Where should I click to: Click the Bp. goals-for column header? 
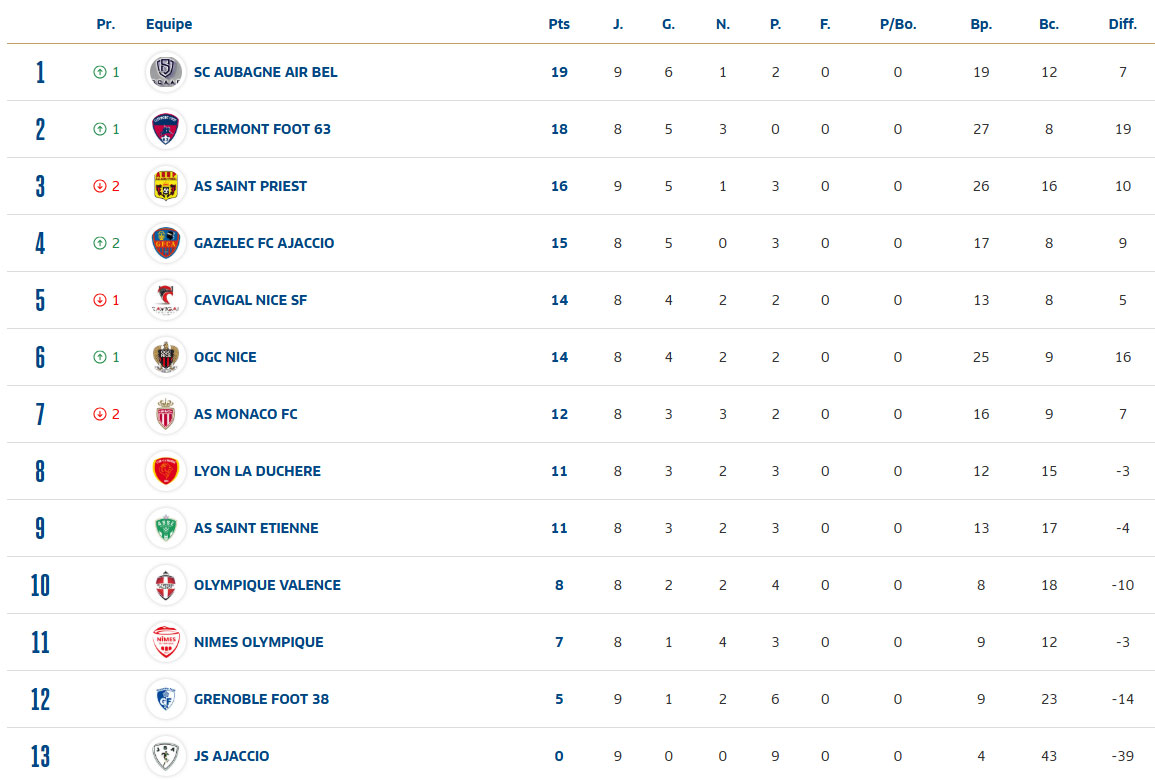[981, 24]
